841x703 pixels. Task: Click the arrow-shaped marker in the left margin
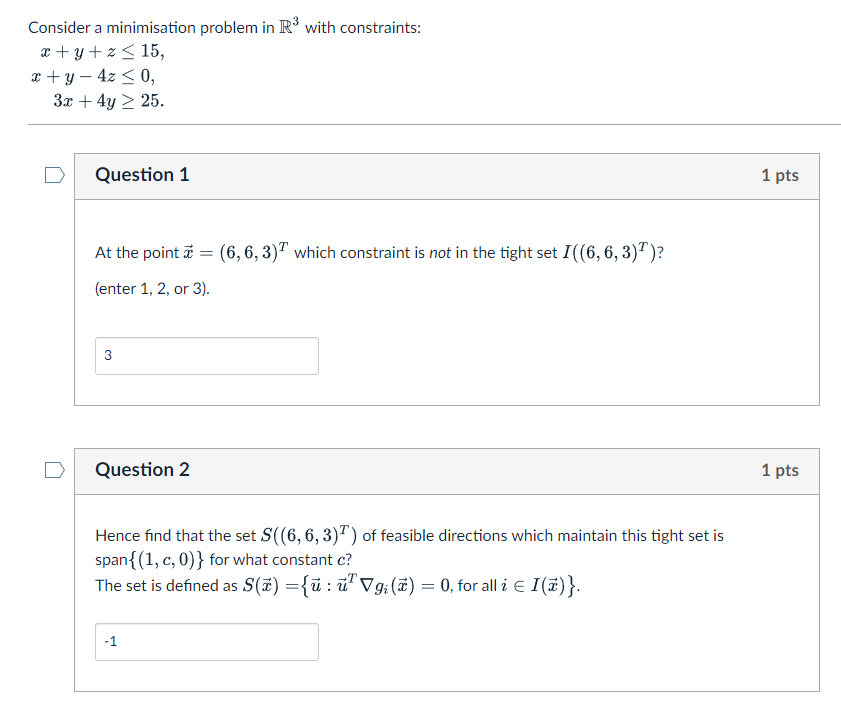coord(55,174)
